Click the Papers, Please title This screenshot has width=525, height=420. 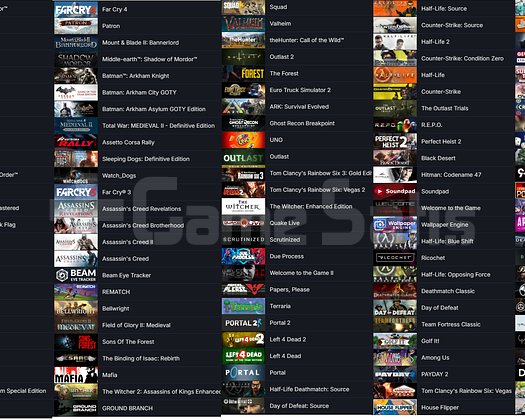tap(290, 289)
